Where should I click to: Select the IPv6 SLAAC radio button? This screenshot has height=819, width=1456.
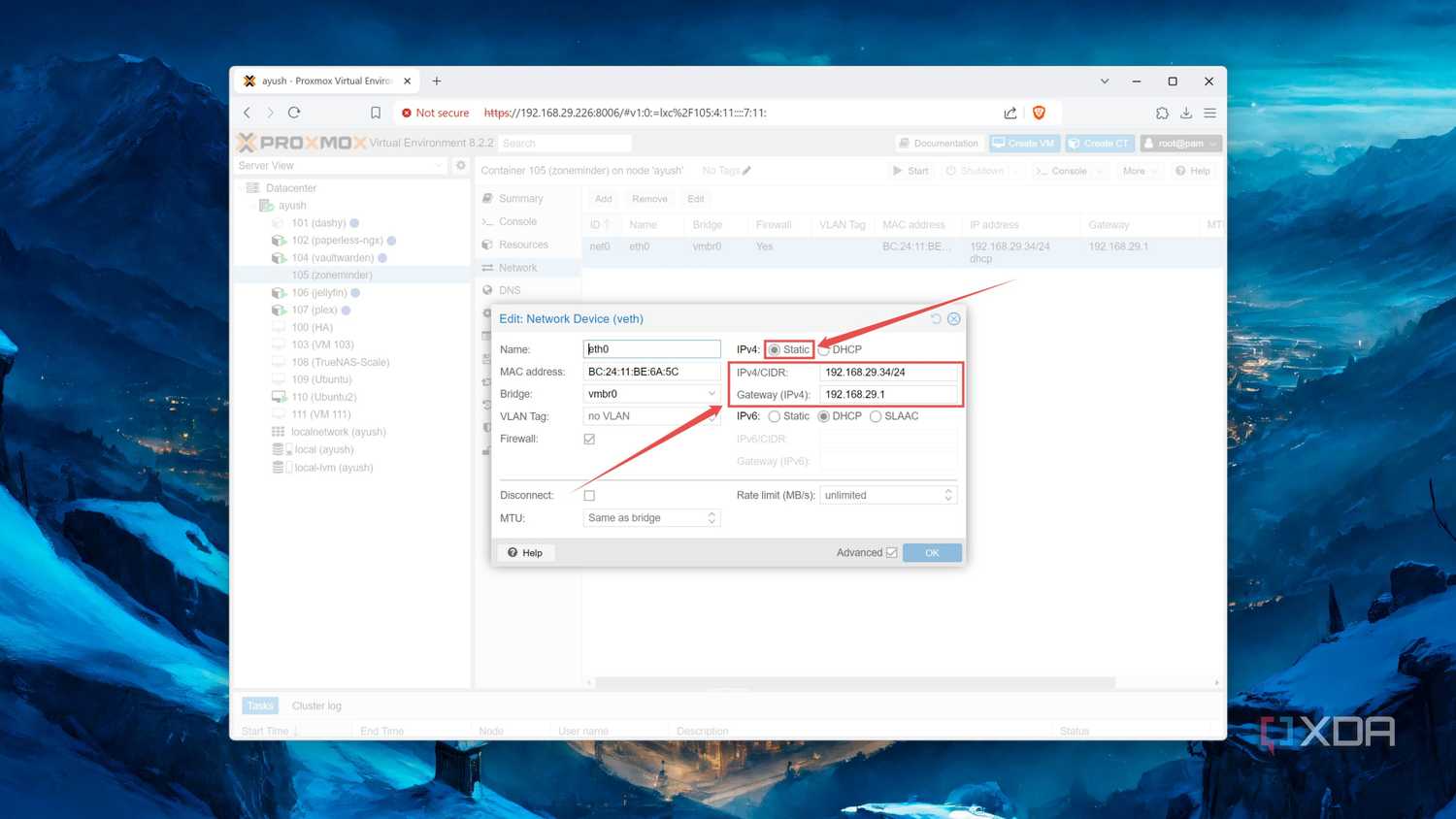(876, 416)
